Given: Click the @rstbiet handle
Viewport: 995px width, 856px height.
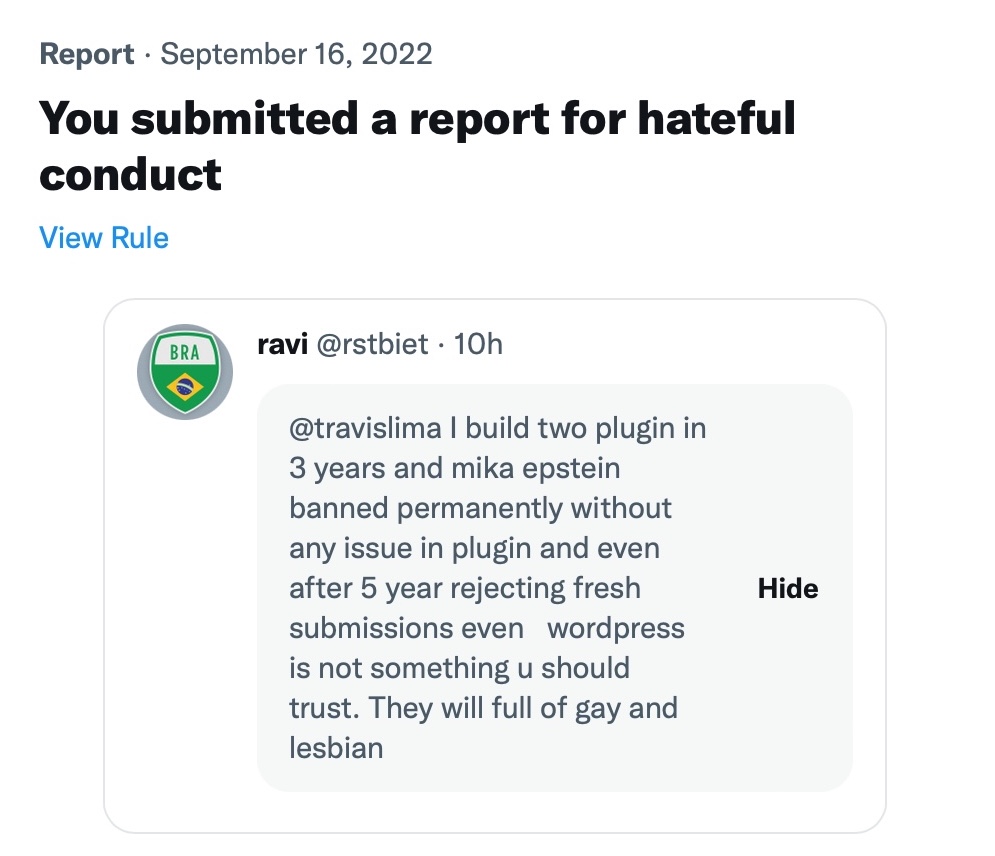Looking at the screenshot, I should pos(372,345).
